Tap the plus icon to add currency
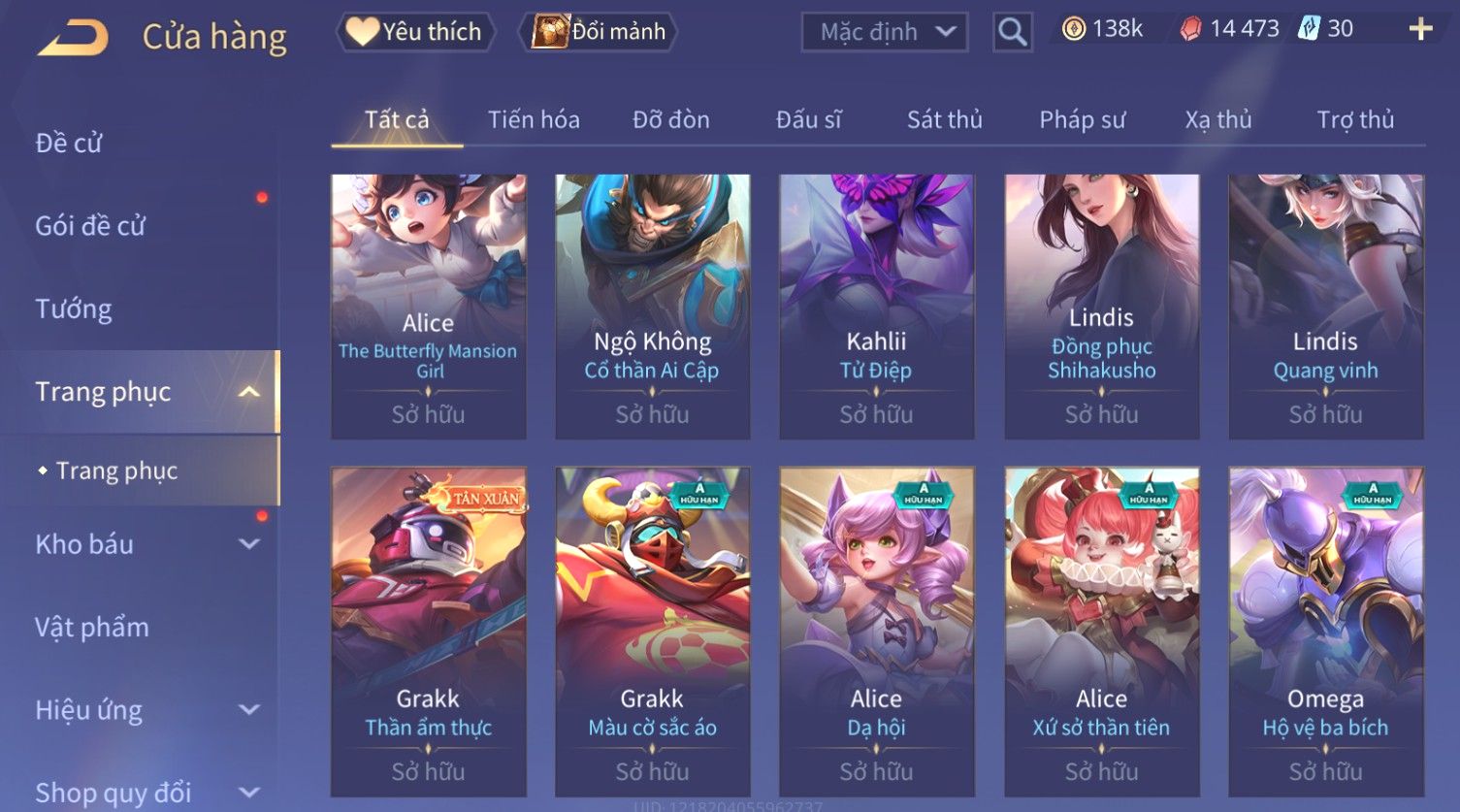 coord(1420,29)
